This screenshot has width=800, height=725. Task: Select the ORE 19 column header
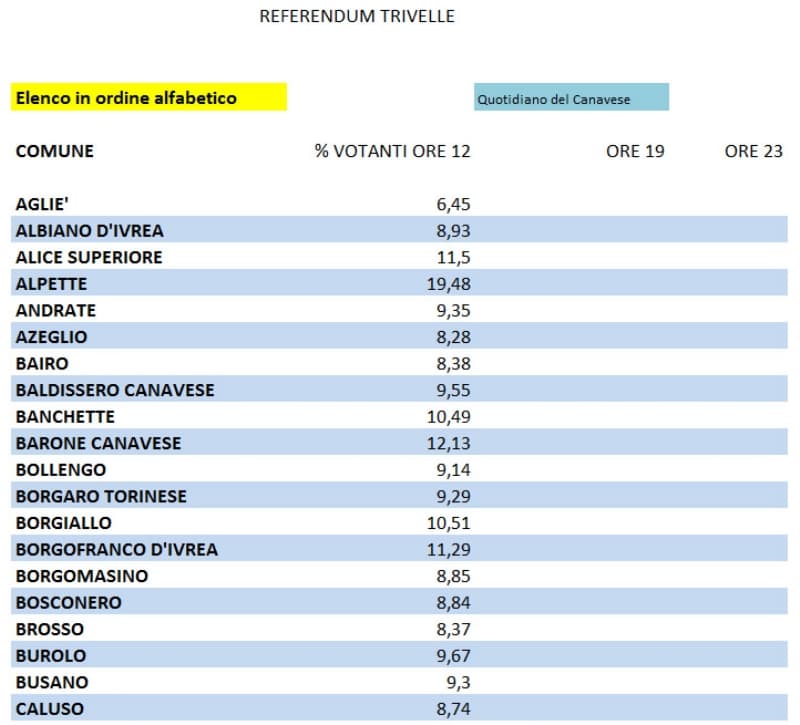tap(635, 151)
